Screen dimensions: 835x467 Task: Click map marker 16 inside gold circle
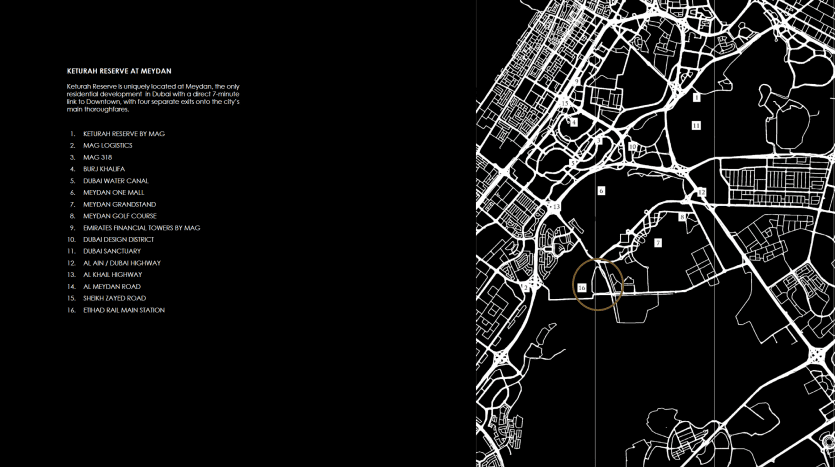coord(582,288)
